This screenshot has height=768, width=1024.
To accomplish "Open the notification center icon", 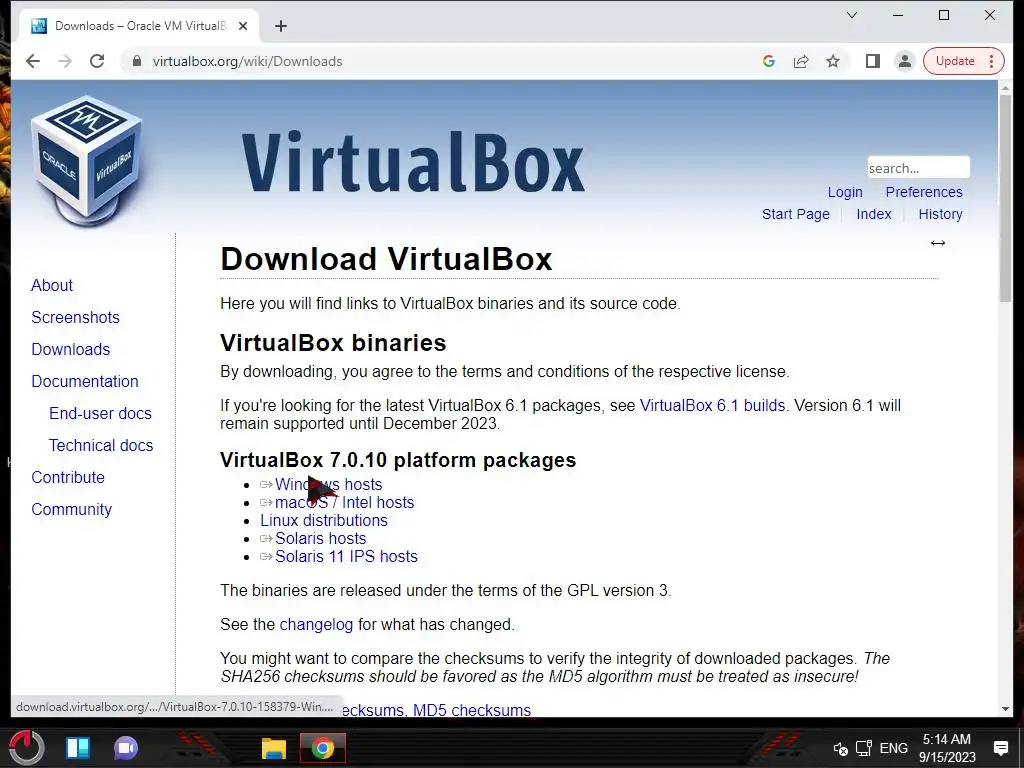I will [x=1000, y=748].
